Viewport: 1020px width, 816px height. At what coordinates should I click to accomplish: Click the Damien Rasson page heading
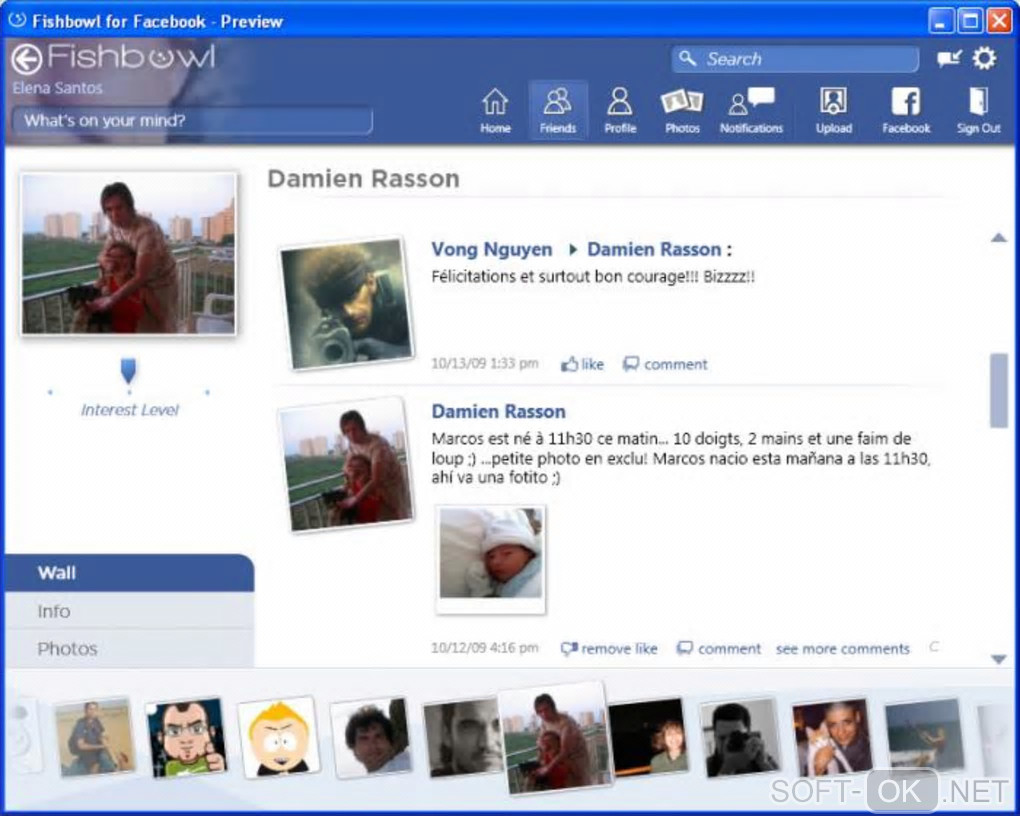pos(364,178)
